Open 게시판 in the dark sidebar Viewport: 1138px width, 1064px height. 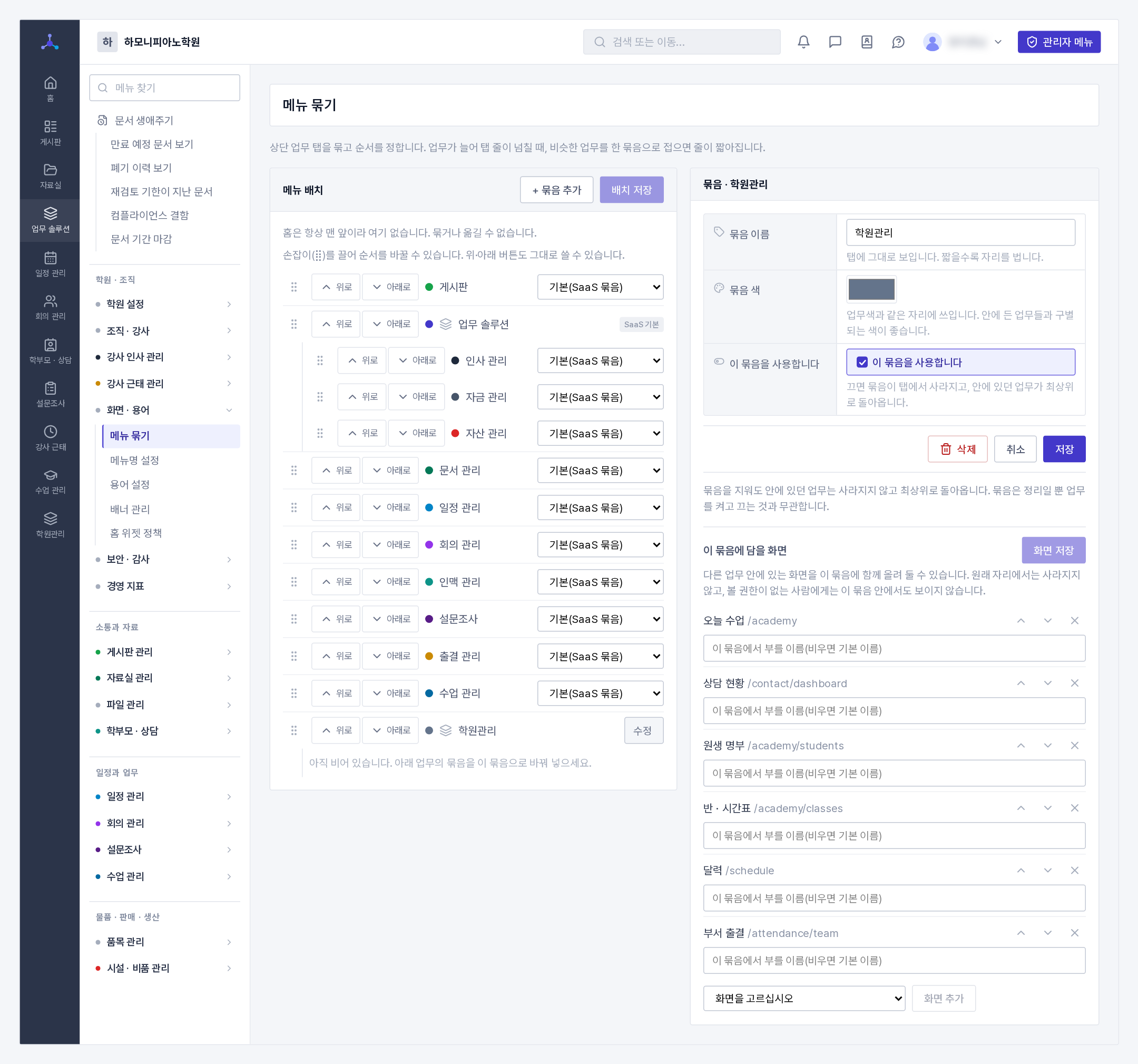point(51,133)
